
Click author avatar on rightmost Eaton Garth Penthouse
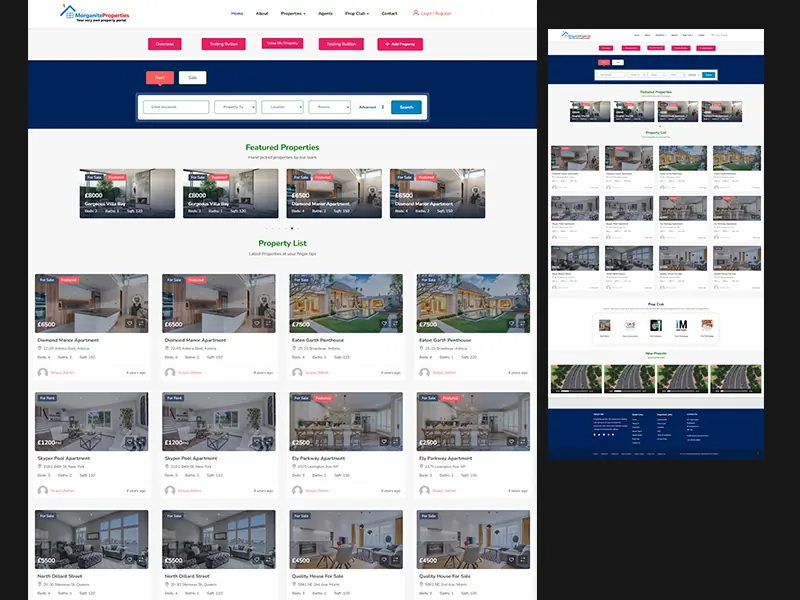(424, 372)
